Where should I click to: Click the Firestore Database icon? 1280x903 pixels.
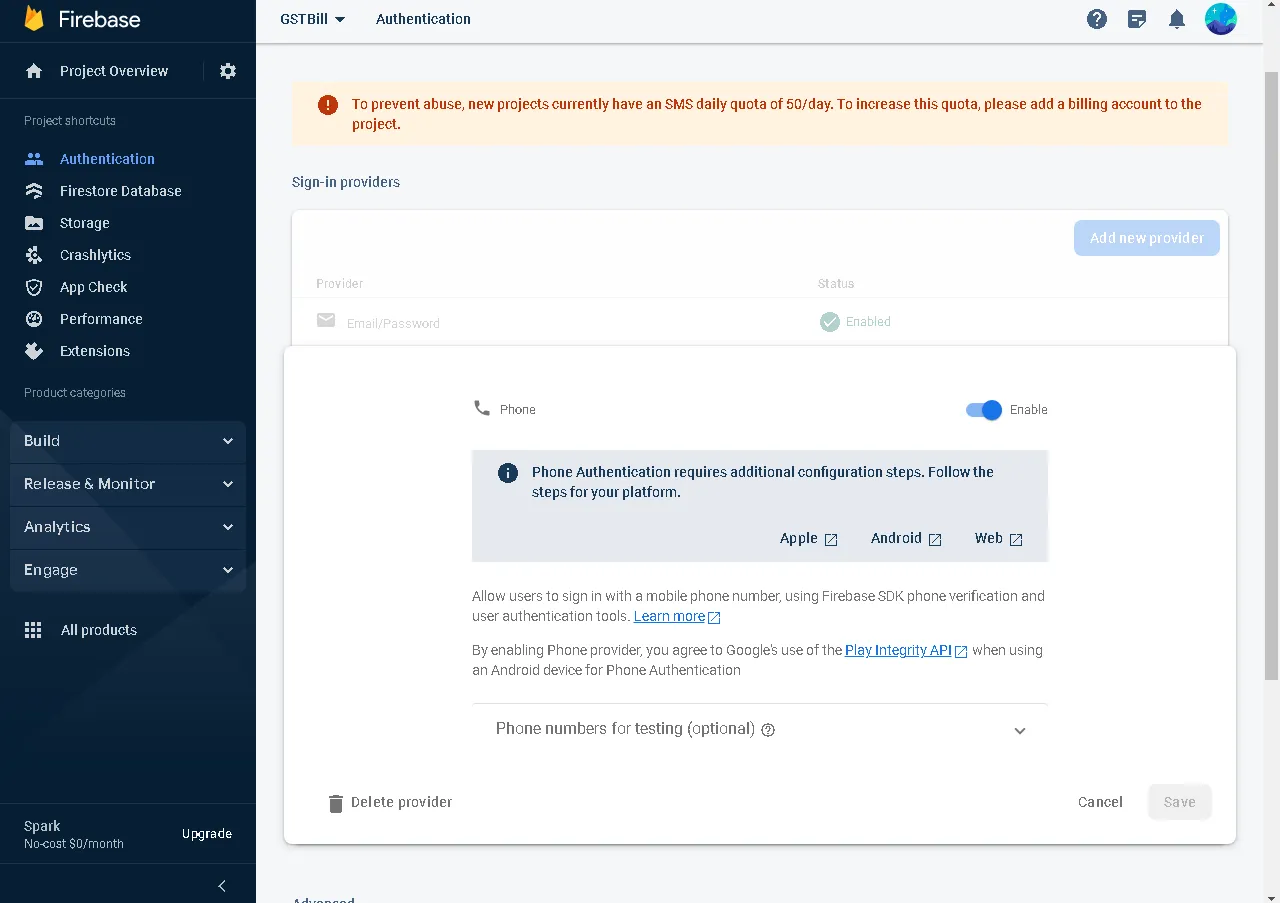tap(34, 191)
